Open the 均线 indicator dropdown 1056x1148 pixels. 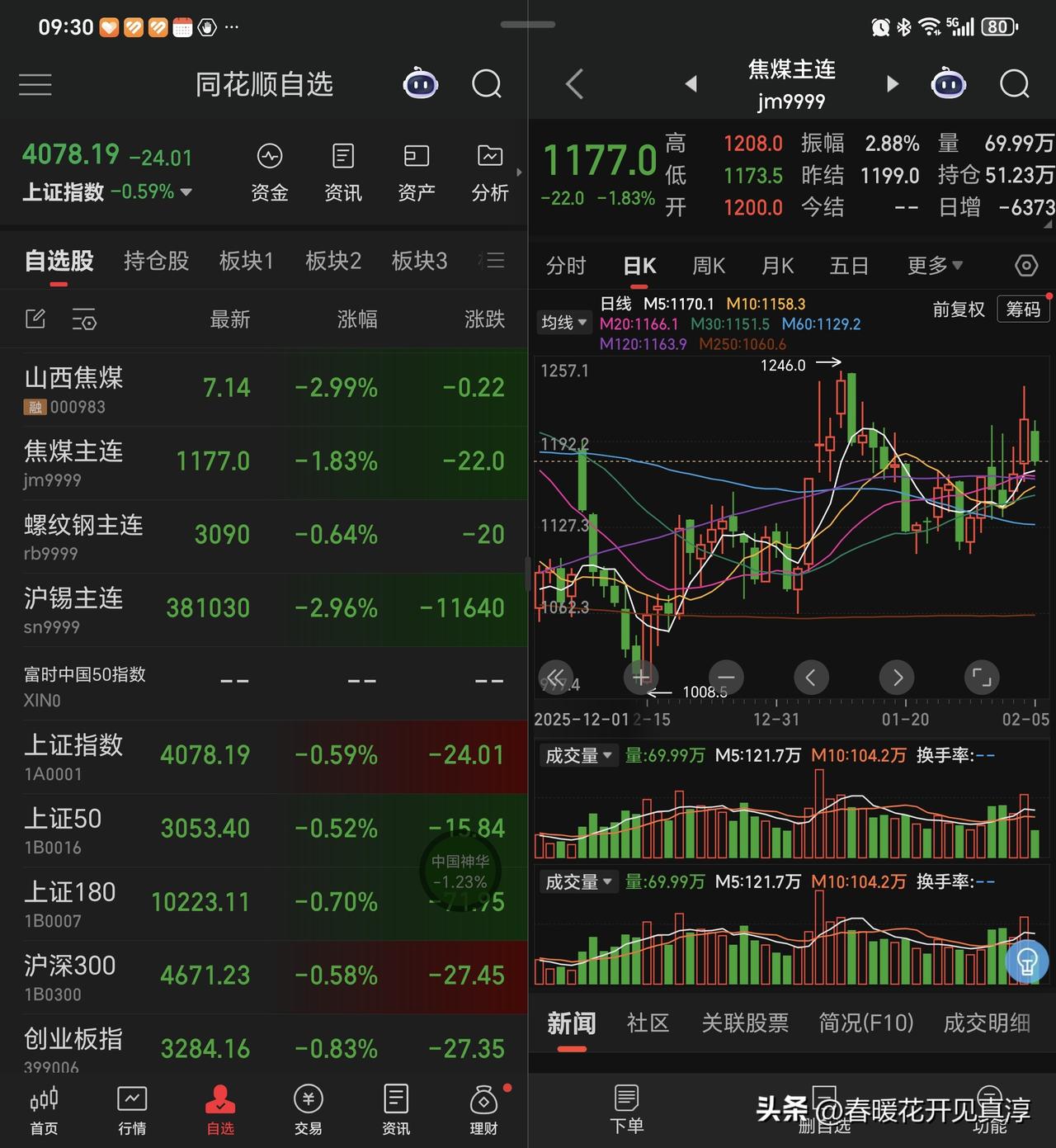pyautogui.click(x=563, y=322)
